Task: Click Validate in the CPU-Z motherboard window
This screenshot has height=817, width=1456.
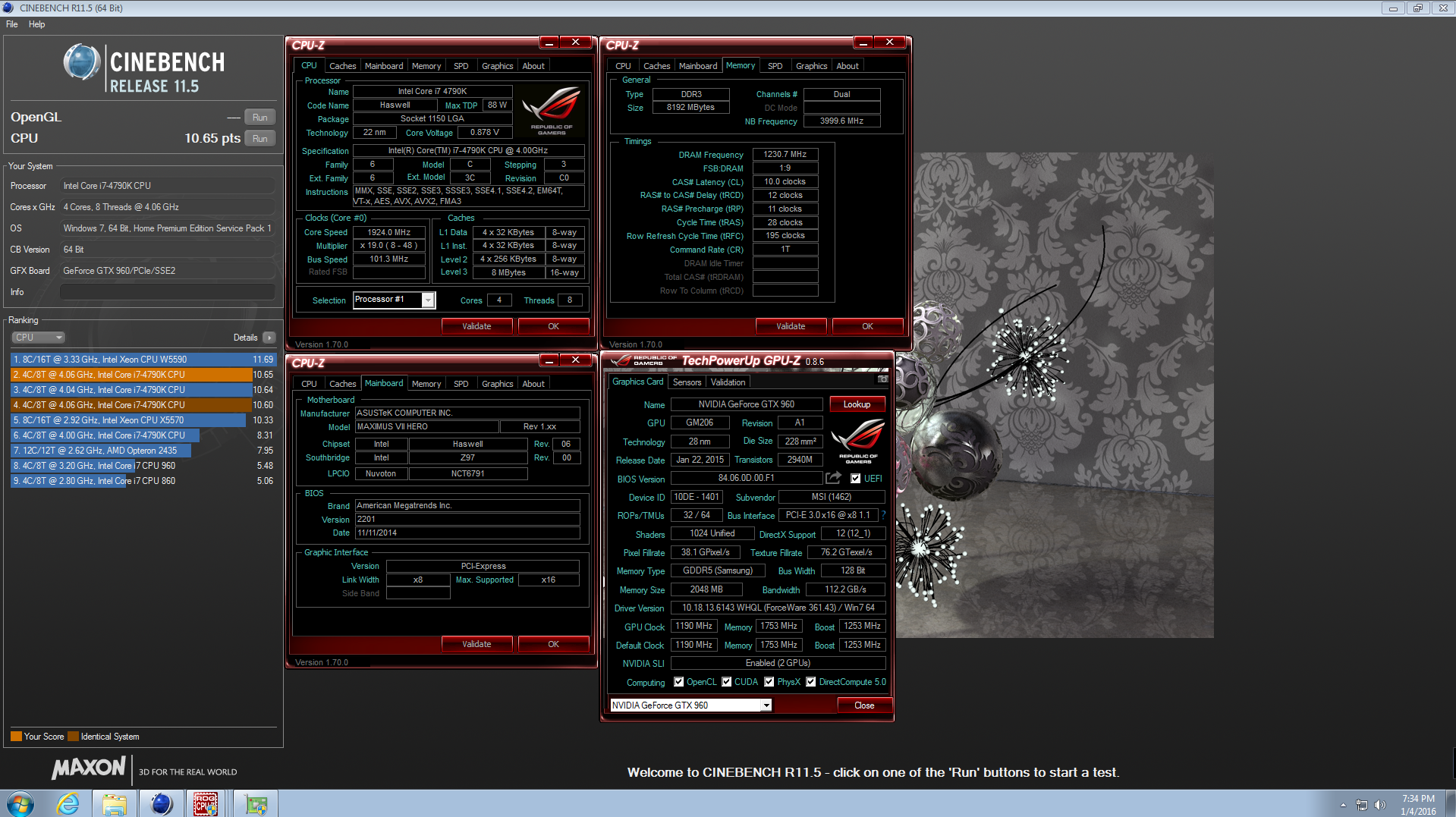Action: point(476,644)
